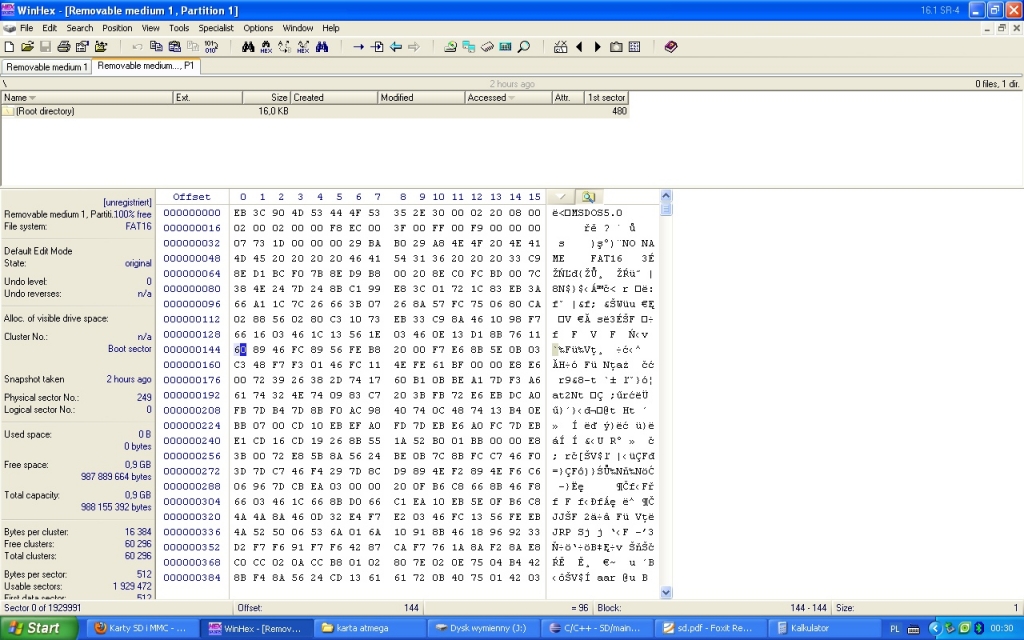
Task: Click the PL language indicator in tray
Action: [895, 629]
